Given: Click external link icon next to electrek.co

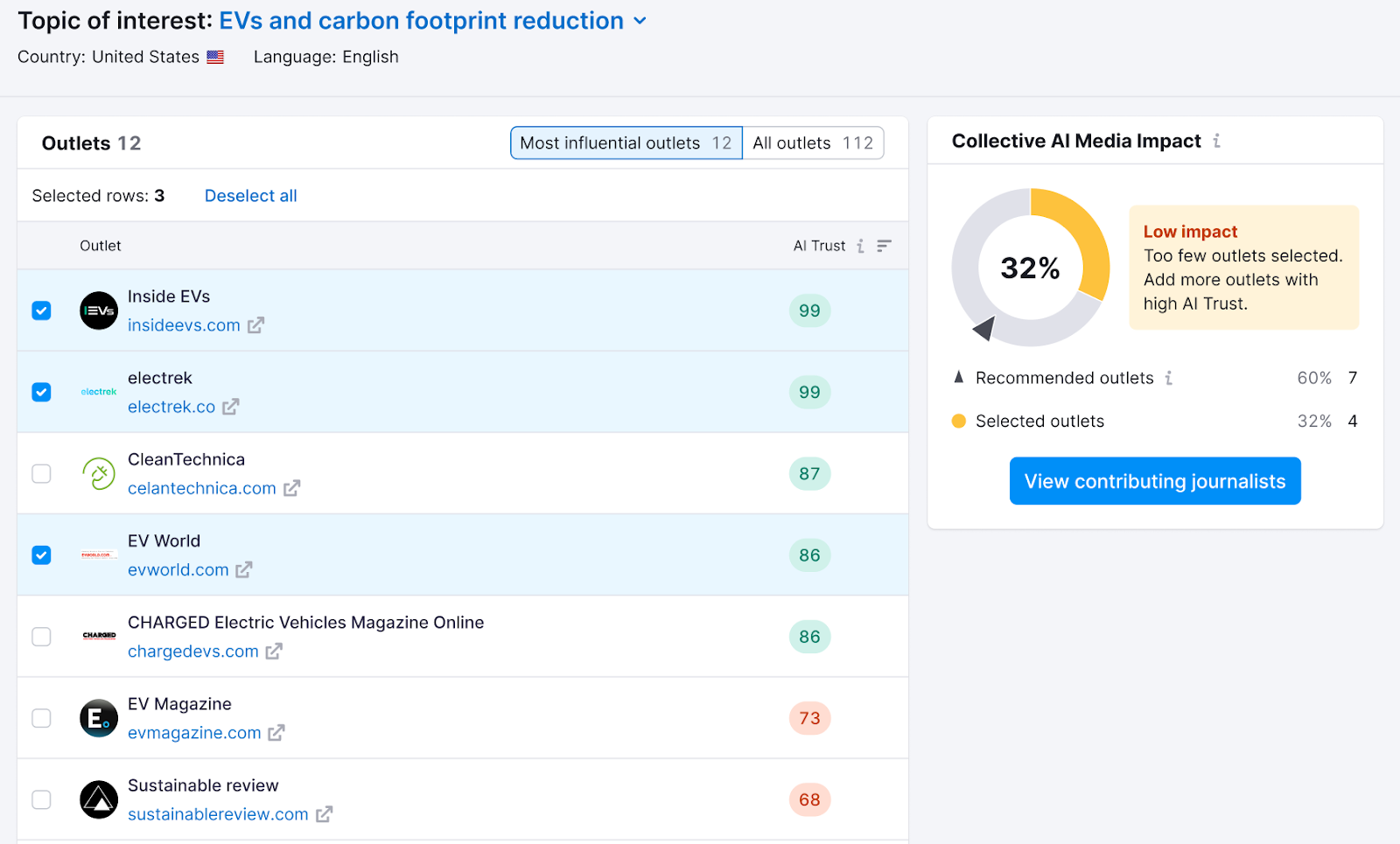Looking at the screenshot, I should pos(230,407).
